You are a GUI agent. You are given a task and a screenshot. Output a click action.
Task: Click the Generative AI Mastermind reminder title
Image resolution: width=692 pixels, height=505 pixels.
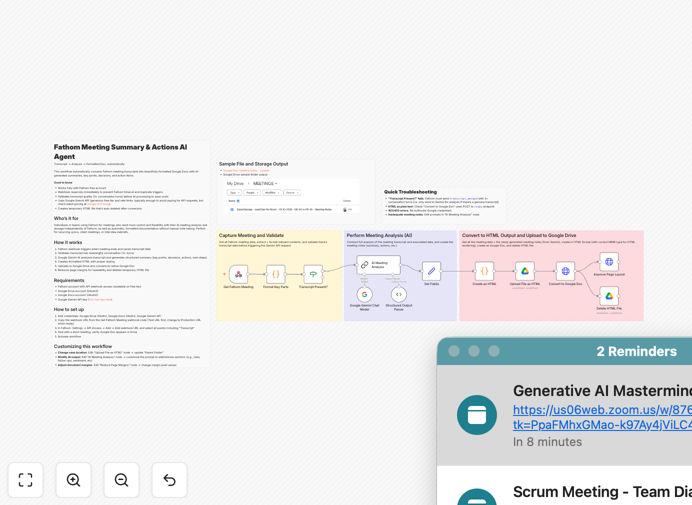coord(602,391)
